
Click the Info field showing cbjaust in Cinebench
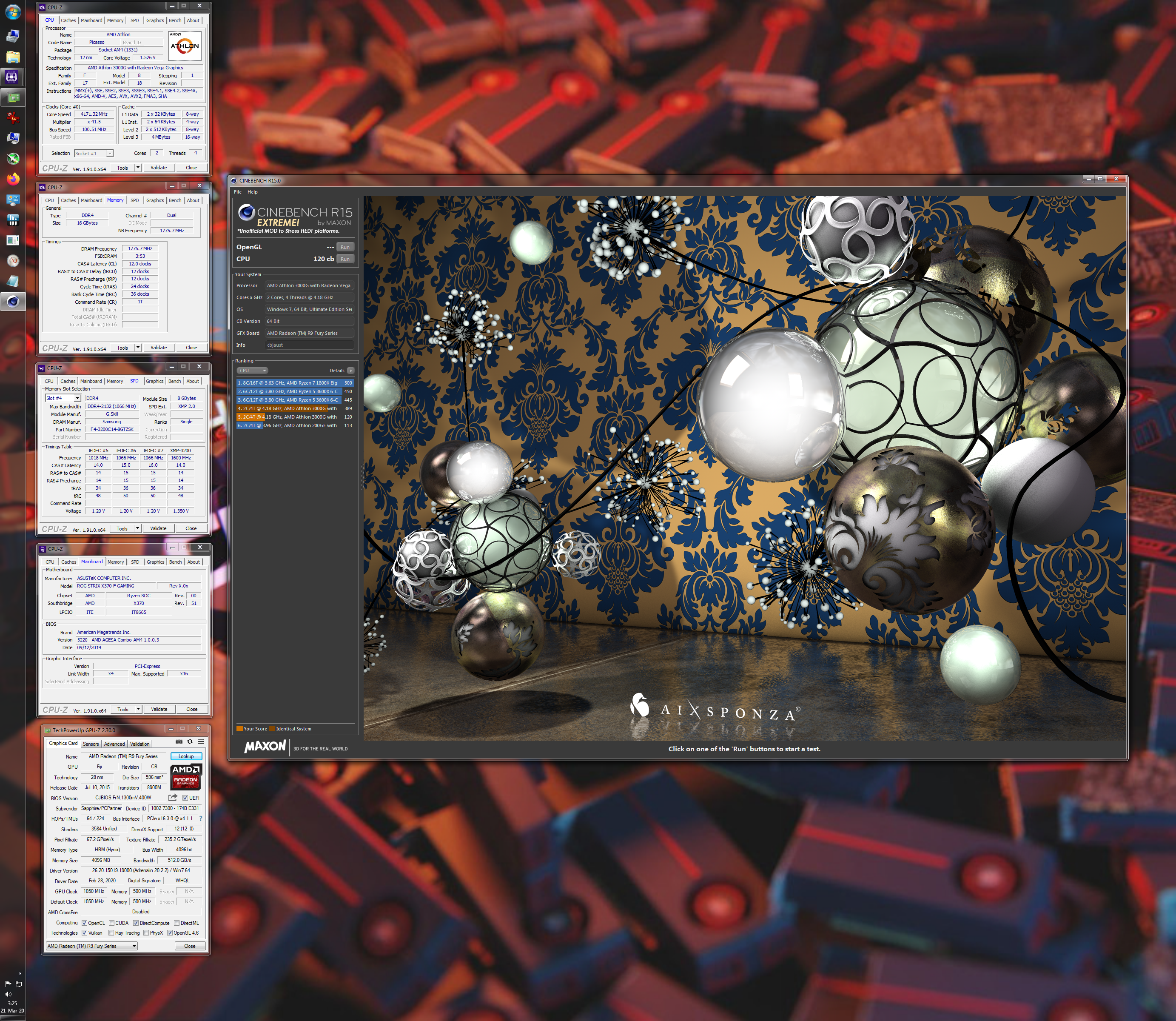point(309,345)
